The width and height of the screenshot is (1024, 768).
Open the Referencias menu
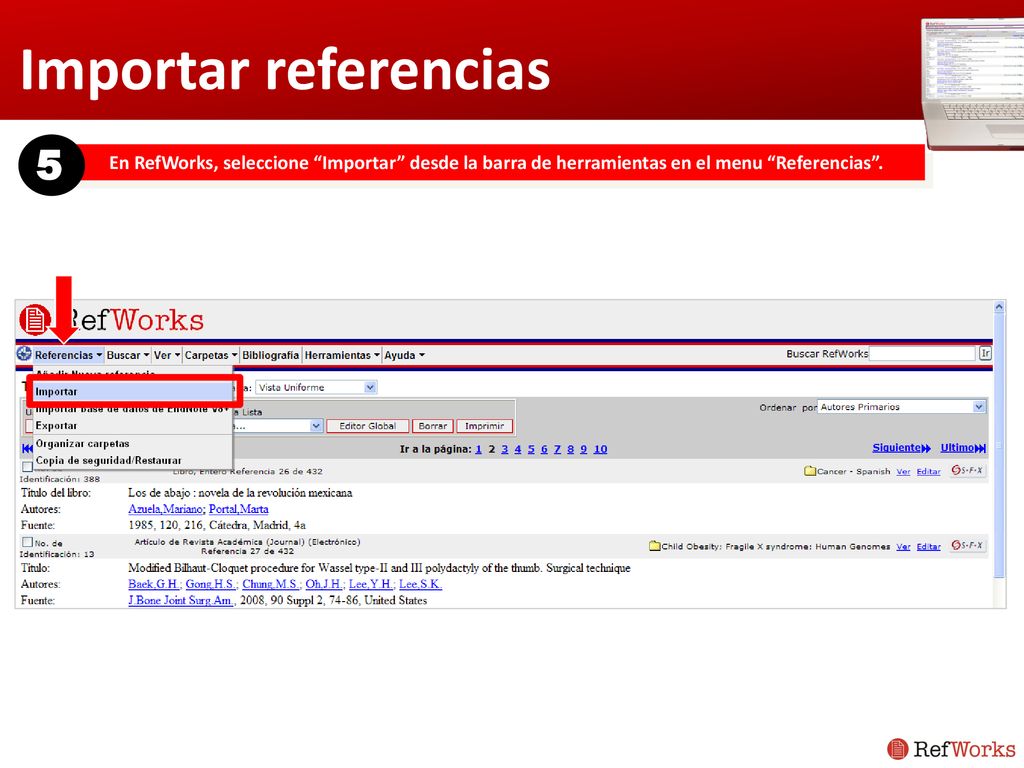tap(68, 355)
